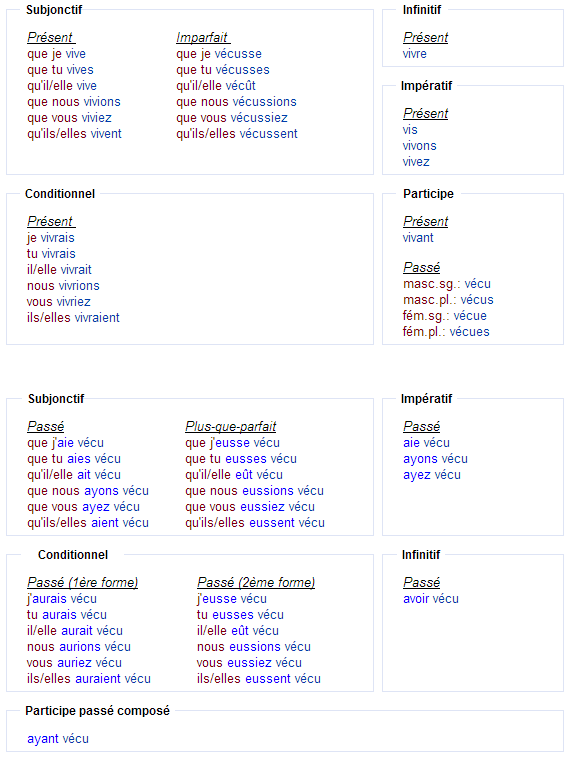
Task: Click the Subjonctif Présent heading link
Action: pos(51,37)
